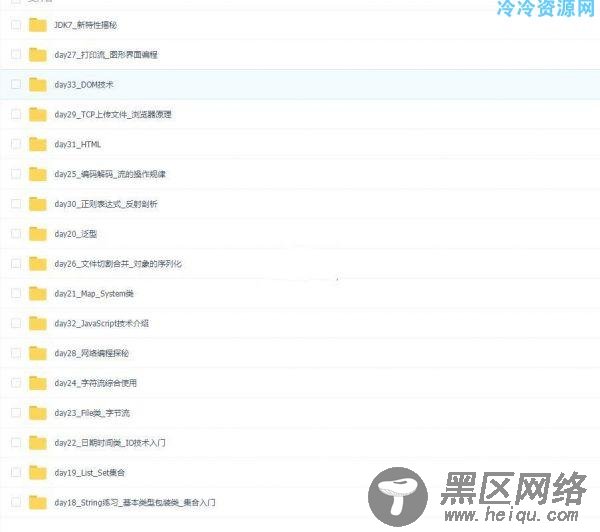Screen dimensions: 600x532
Task: Click name day22_日期时间类_IO技术入门
Action: coord(110,443)
